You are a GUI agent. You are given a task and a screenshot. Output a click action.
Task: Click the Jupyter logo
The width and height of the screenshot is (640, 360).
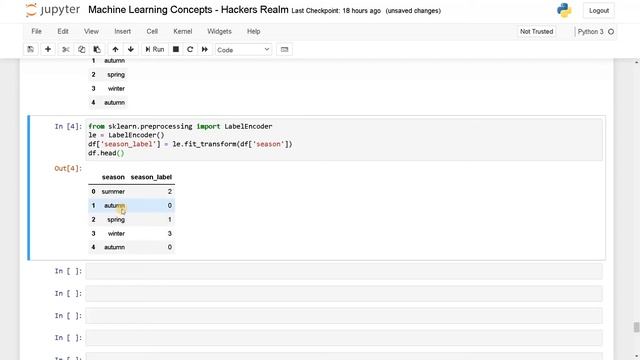pos(53,10)
